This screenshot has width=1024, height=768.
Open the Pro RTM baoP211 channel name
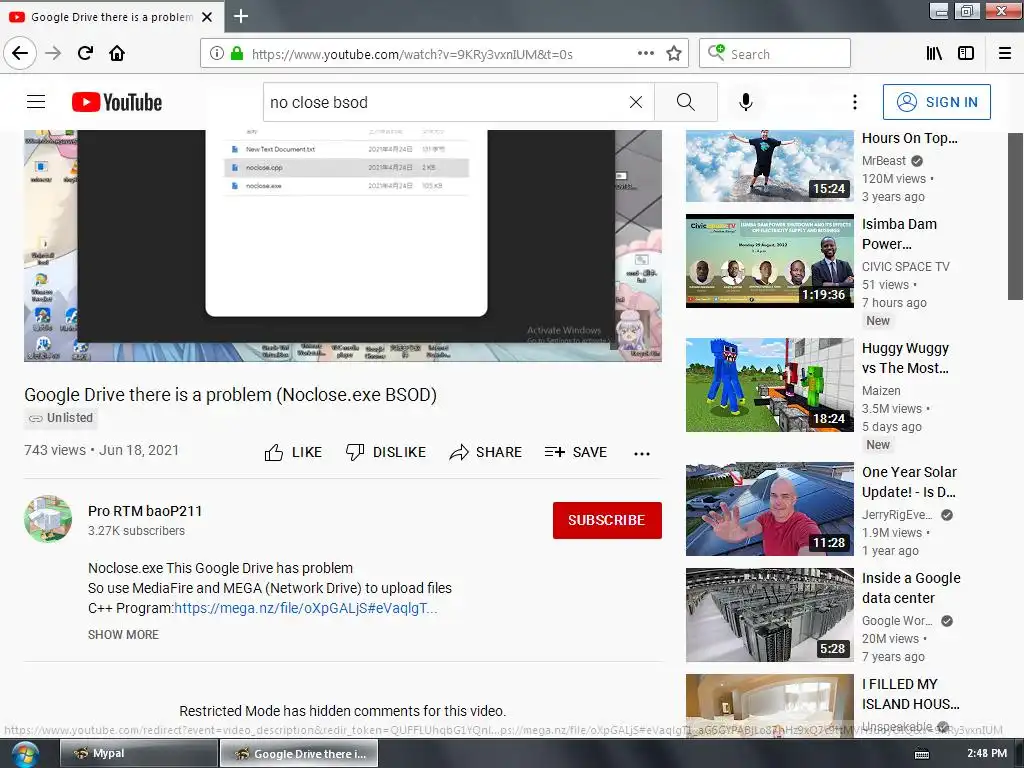pos(145,511)
